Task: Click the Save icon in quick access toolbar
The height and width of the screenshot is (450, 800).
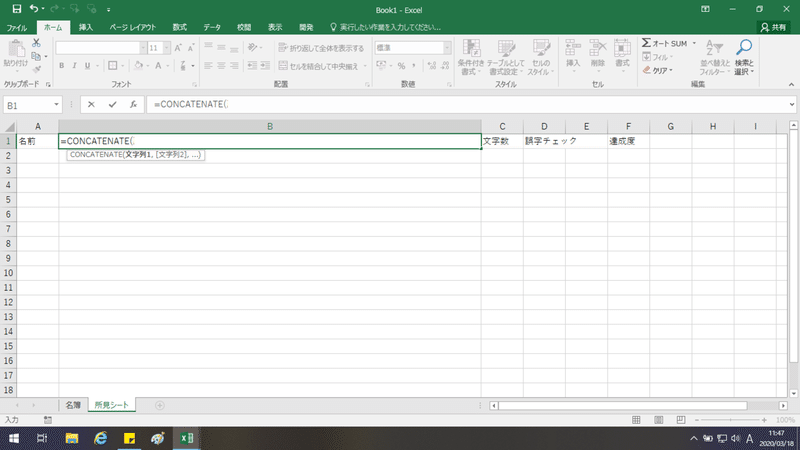Action: tap(17, 9)
